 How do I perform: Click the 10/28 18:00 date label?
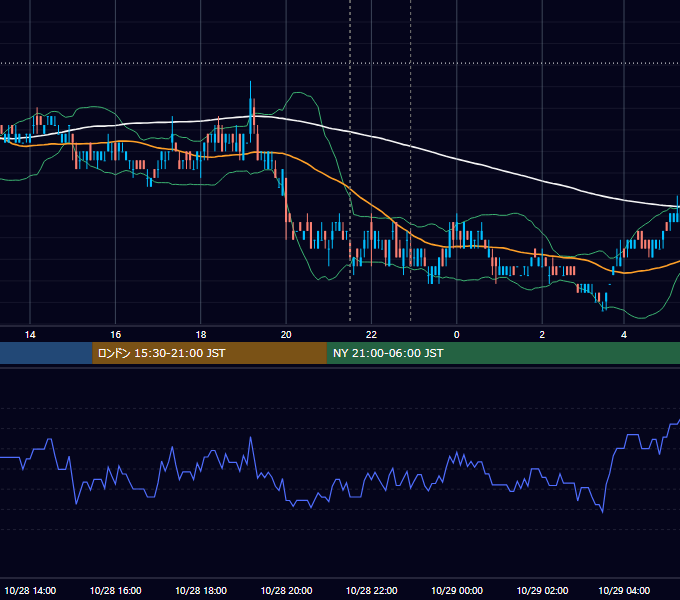pos(201,590)
